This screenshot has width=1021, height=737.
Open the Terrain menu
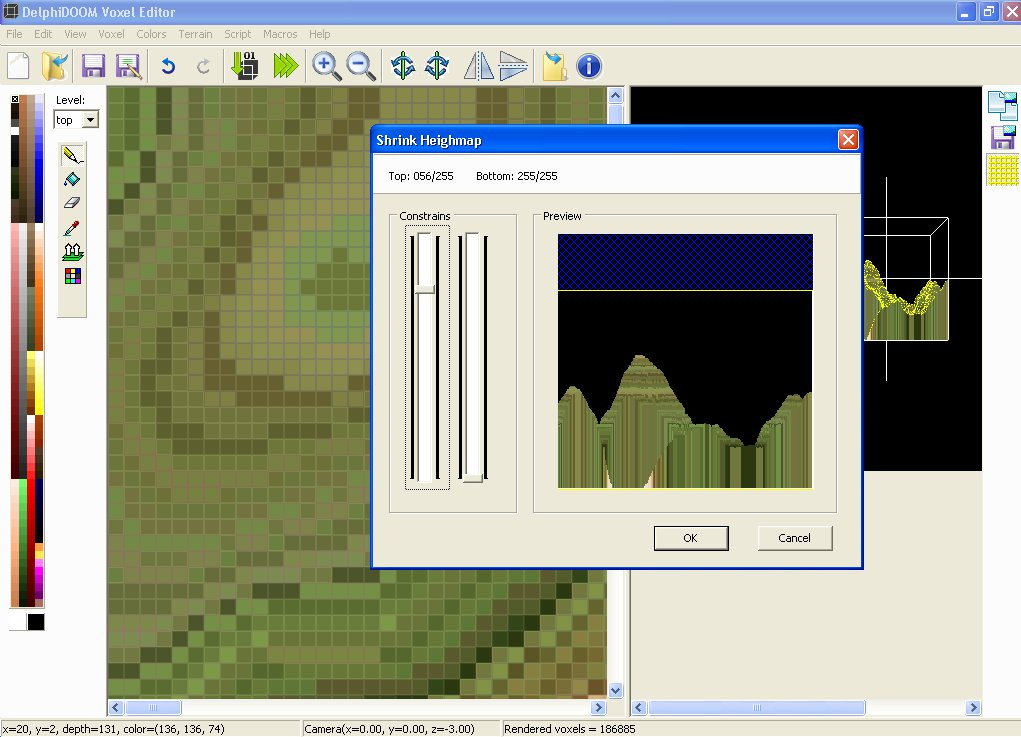(x=195, y=33)
